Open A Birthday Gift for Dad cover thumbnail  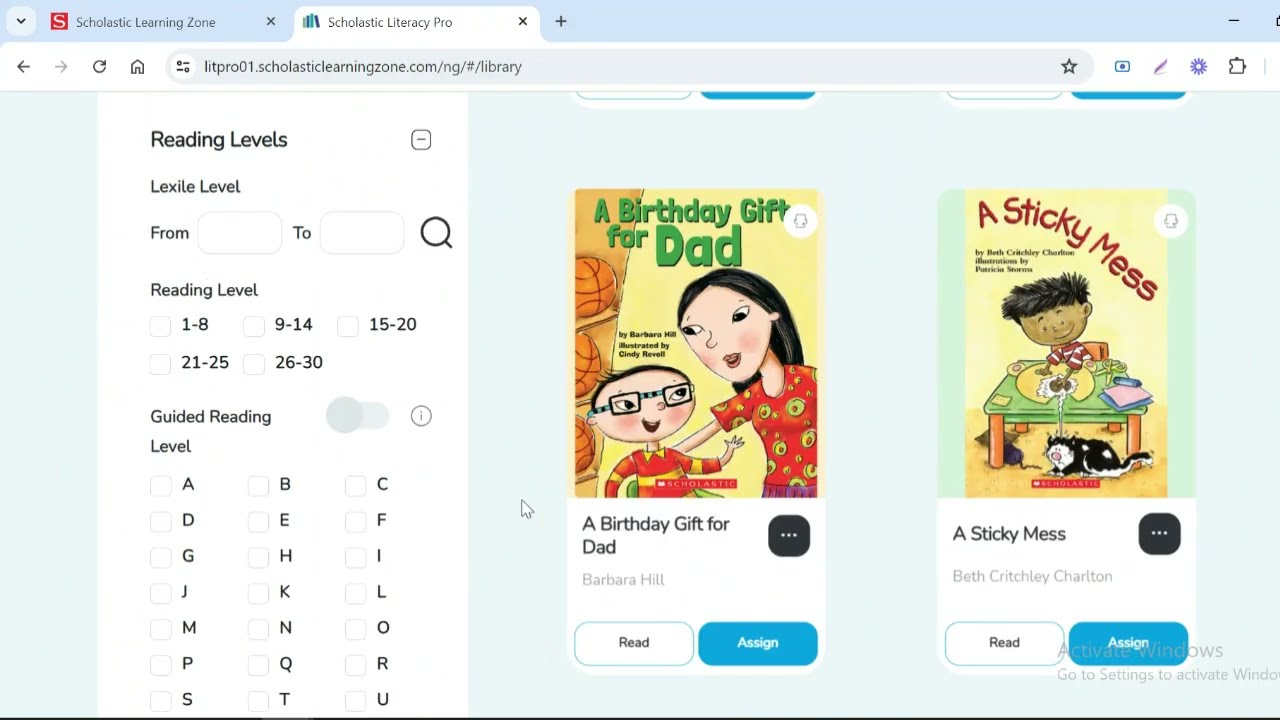tap(696, 343)
